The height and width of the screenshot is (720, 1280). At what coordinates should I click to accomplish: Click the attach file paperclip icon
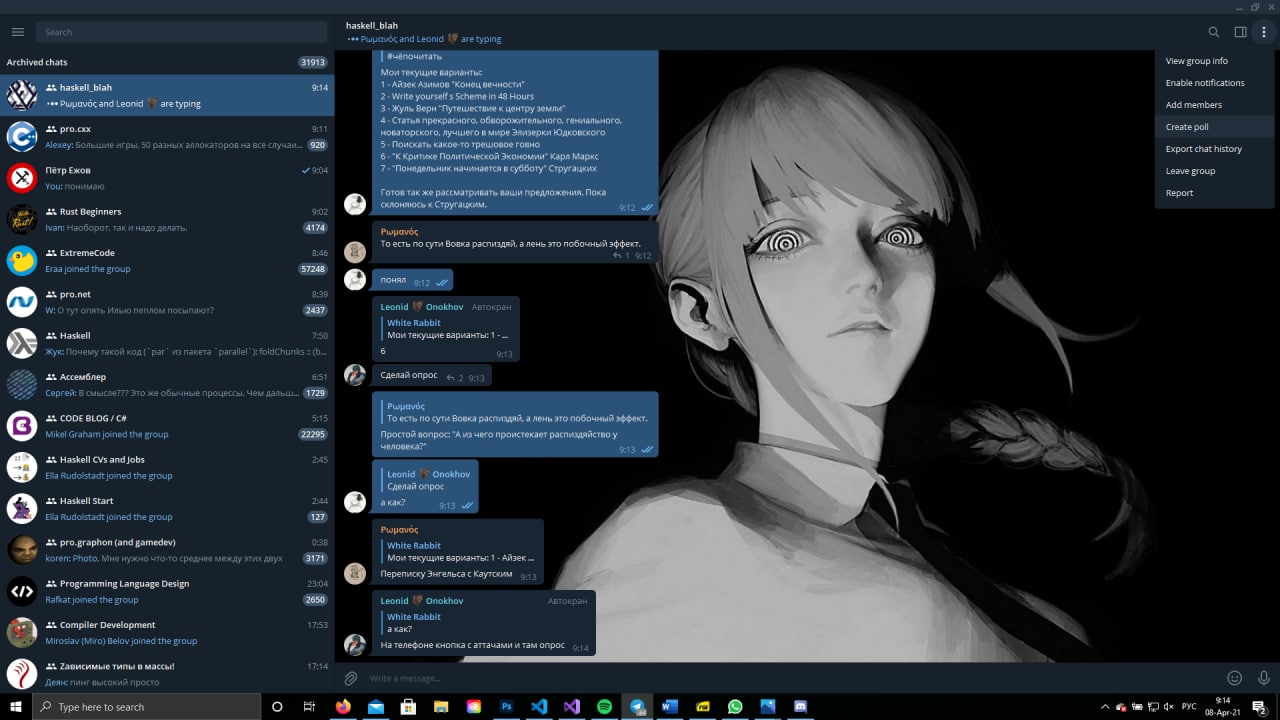(351, 678)
